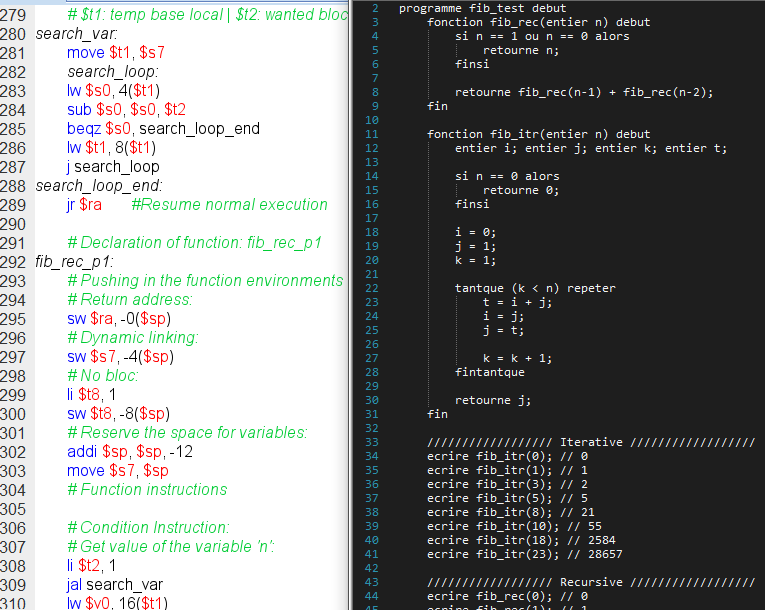Click the '# Condition Instruction:' comment

click(148, 529)
